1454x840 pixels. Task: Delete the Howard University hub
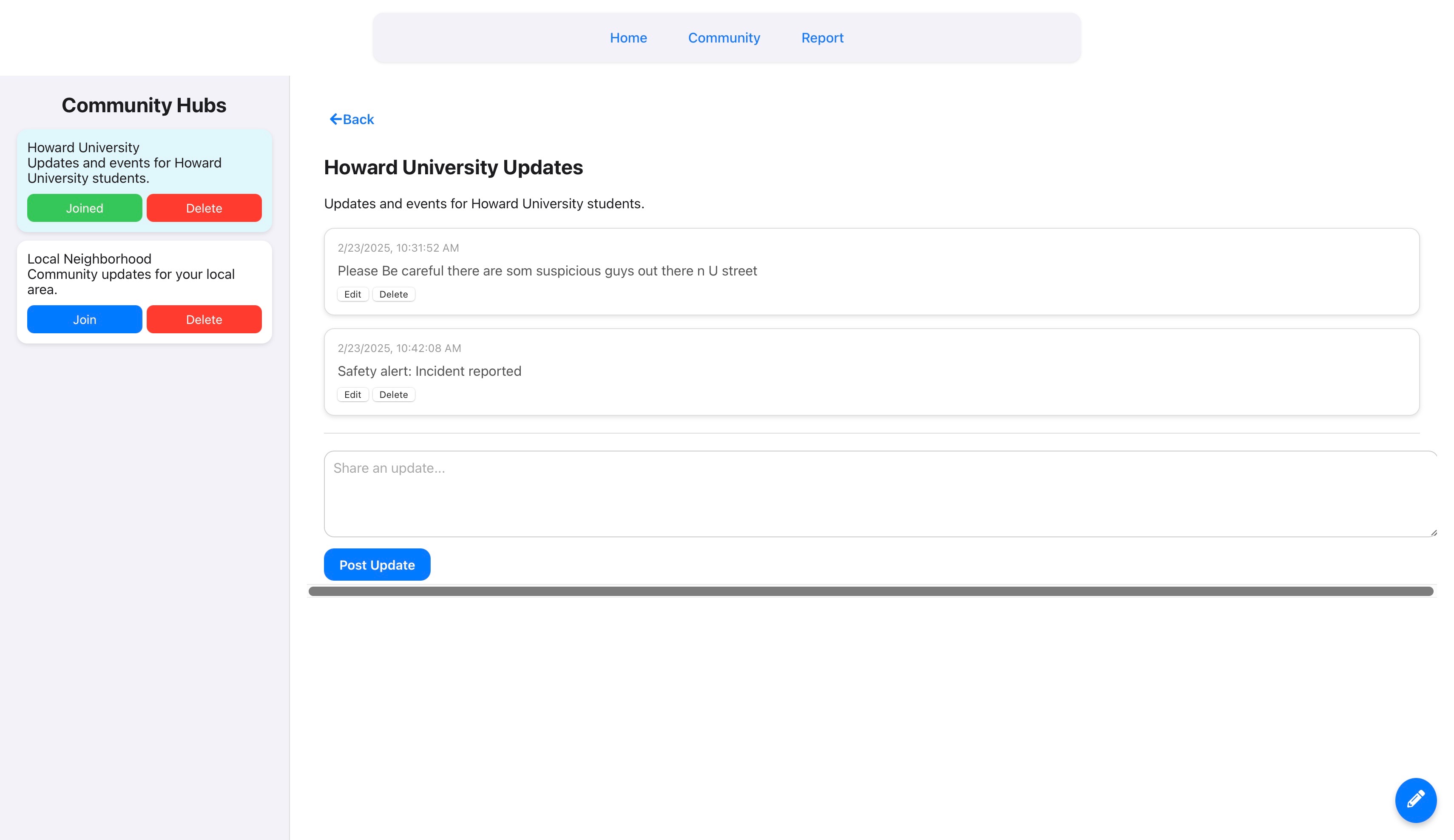tap(204, 208)
